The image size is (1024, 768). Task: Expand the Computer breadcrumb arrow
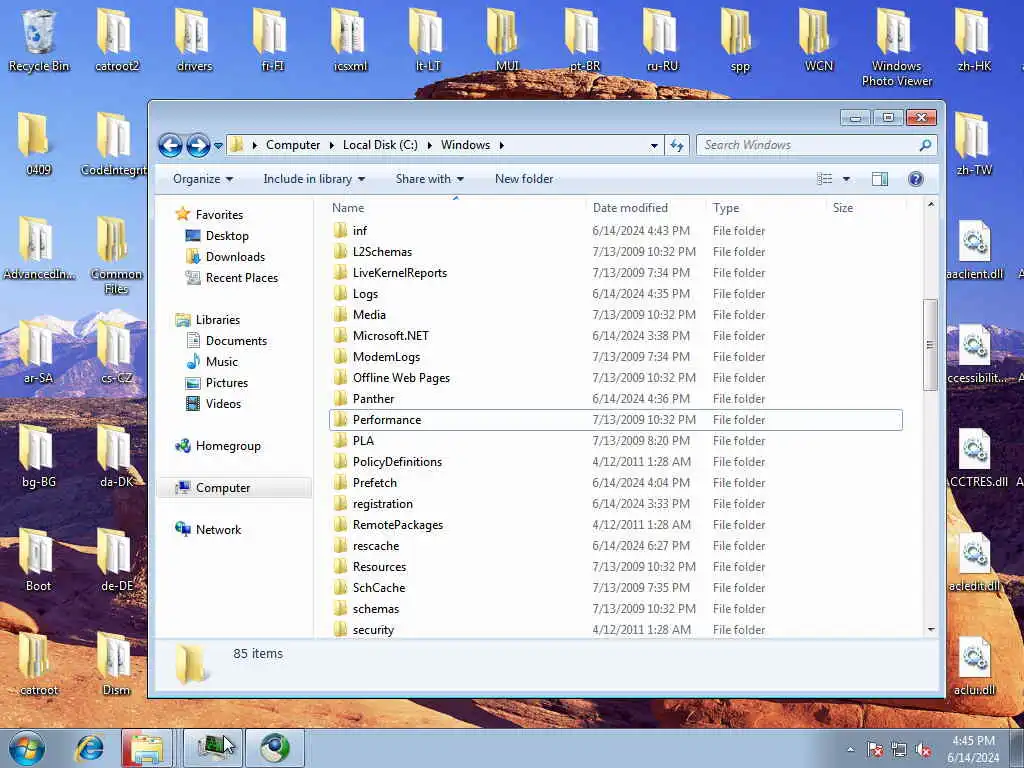(331, 145)
